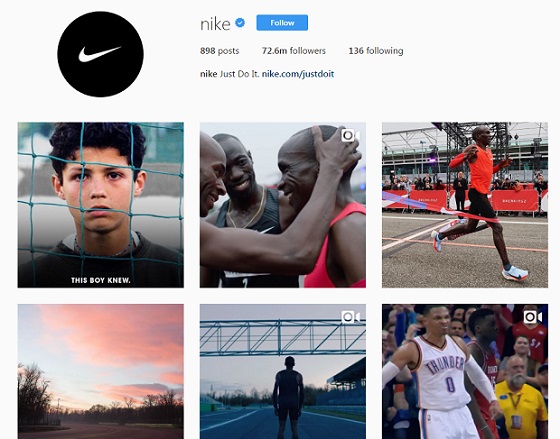Open the runner silhouette on track video

tap(282, 371)
